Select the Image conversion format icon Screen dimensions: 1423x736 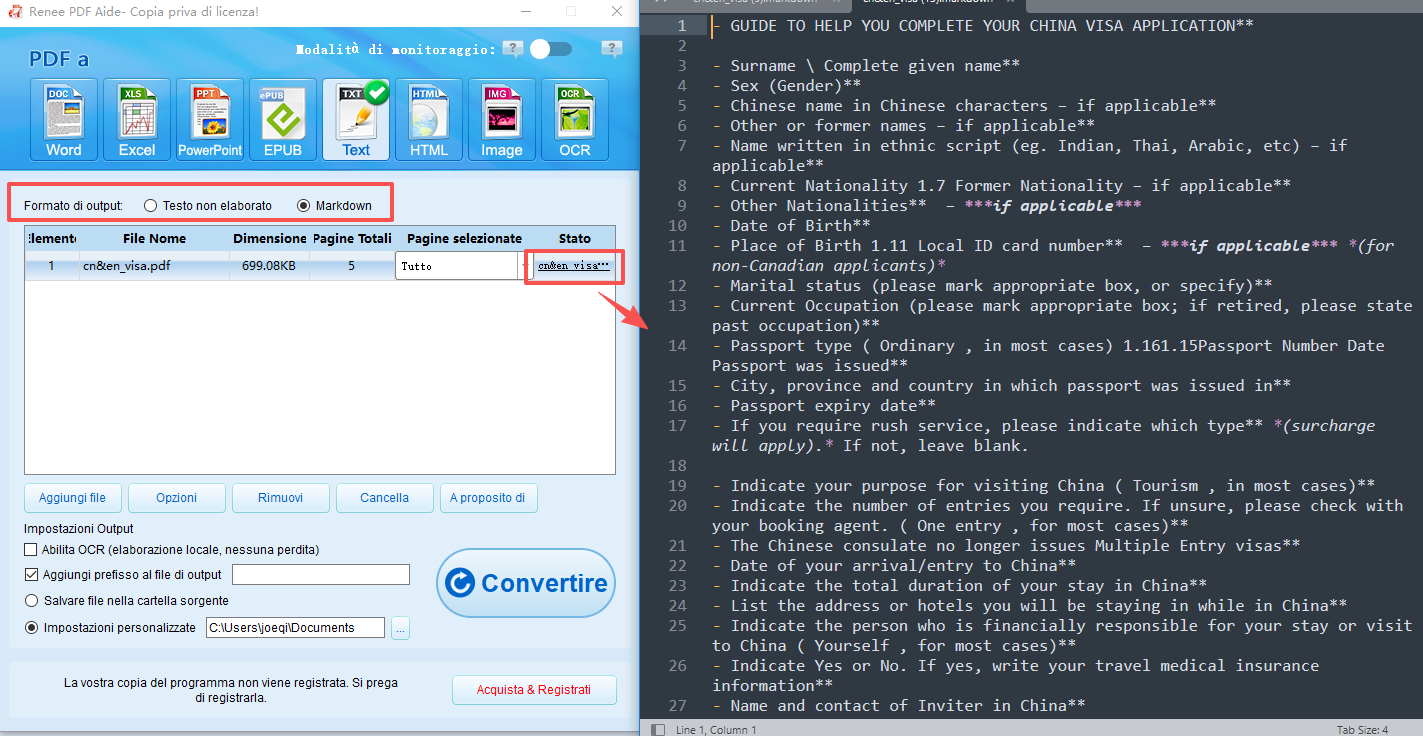point(501,118)
